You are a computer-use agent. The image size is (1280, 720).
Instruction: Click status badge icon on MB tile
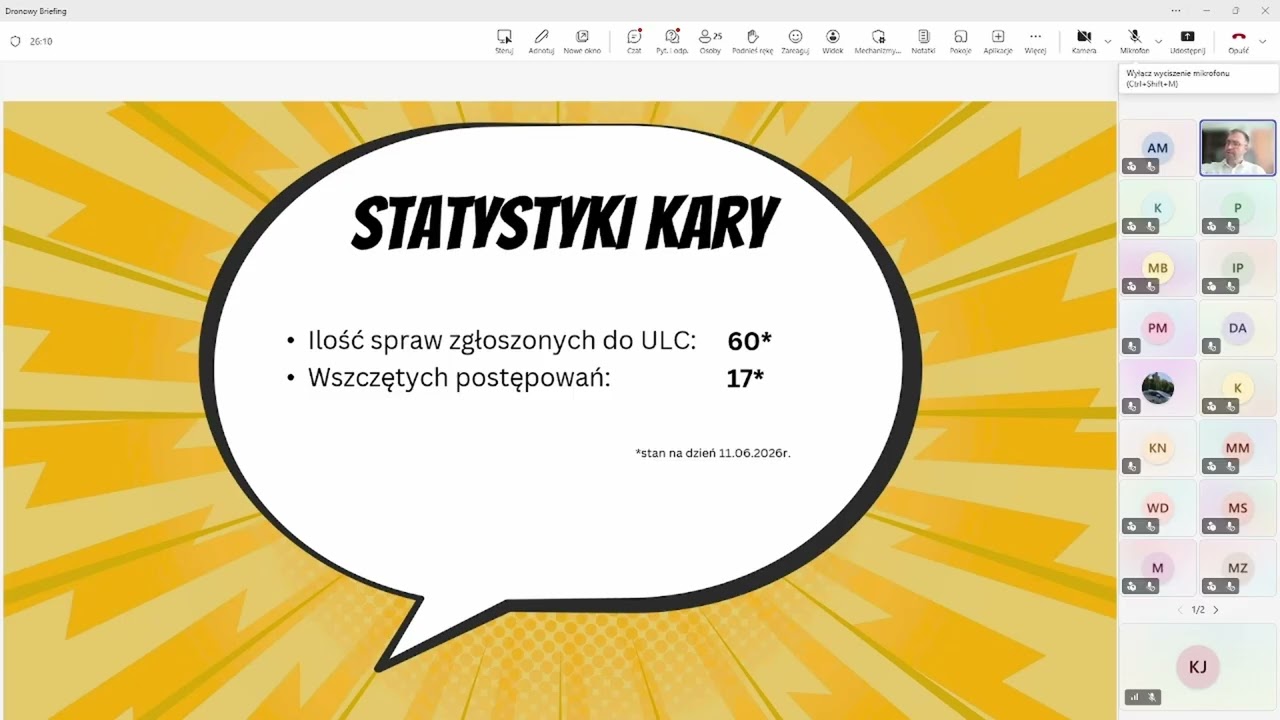(x=1131, y=287)
